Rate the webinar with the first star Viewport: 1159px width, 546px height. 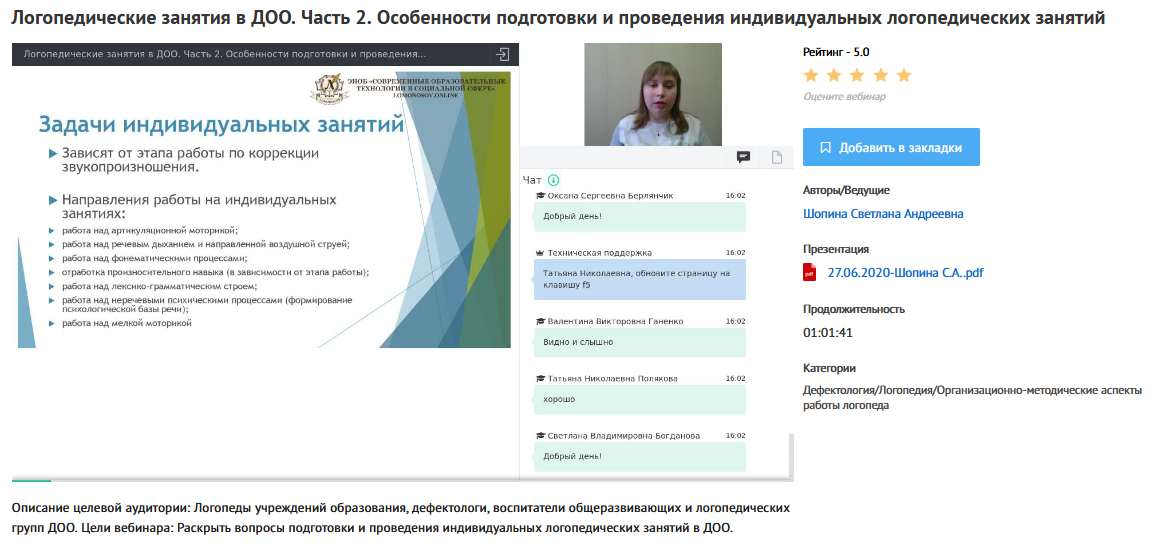click(x=811, y=75)
